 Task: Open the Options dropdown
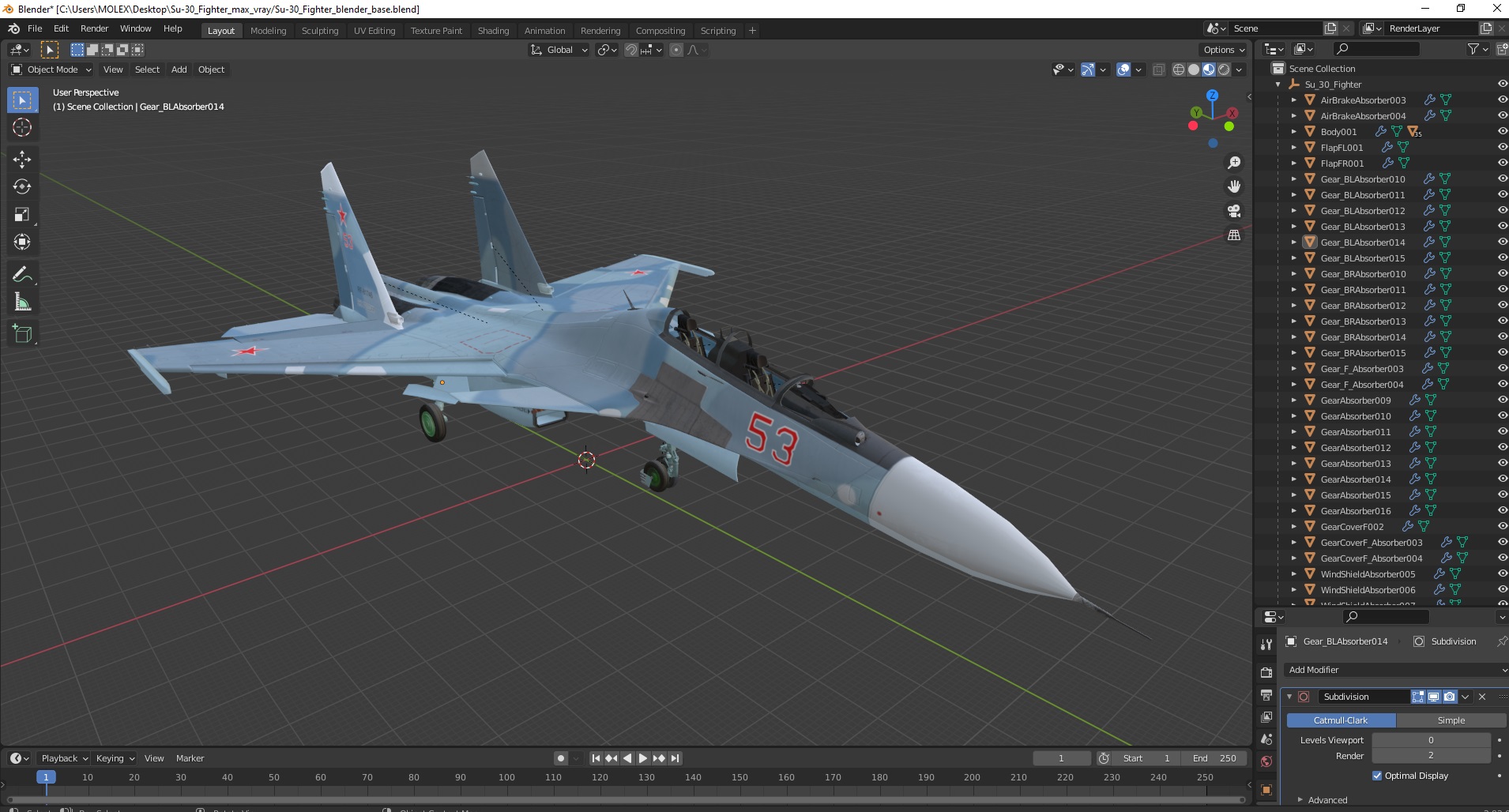tap(1223, 50)
